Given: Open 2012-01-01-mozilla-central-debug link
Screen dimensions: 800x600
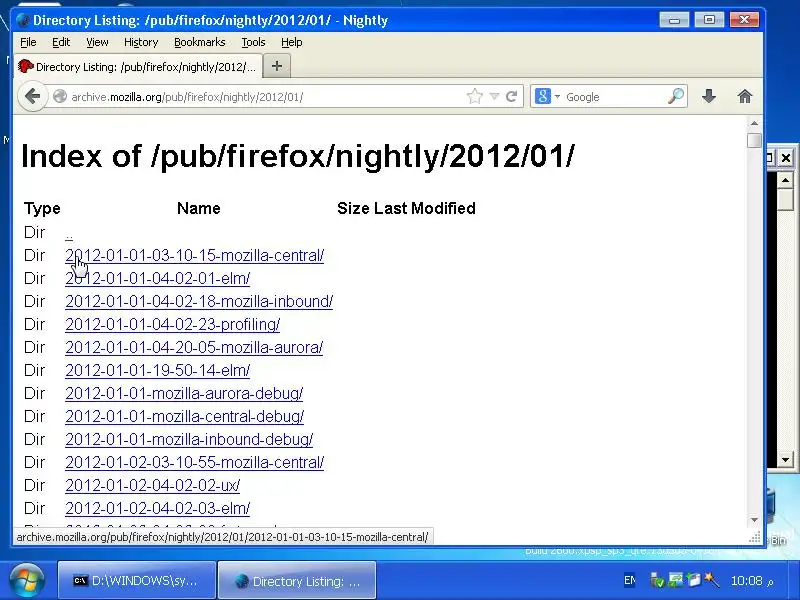Looking at the screenshot, I should [x=185, y=416].
